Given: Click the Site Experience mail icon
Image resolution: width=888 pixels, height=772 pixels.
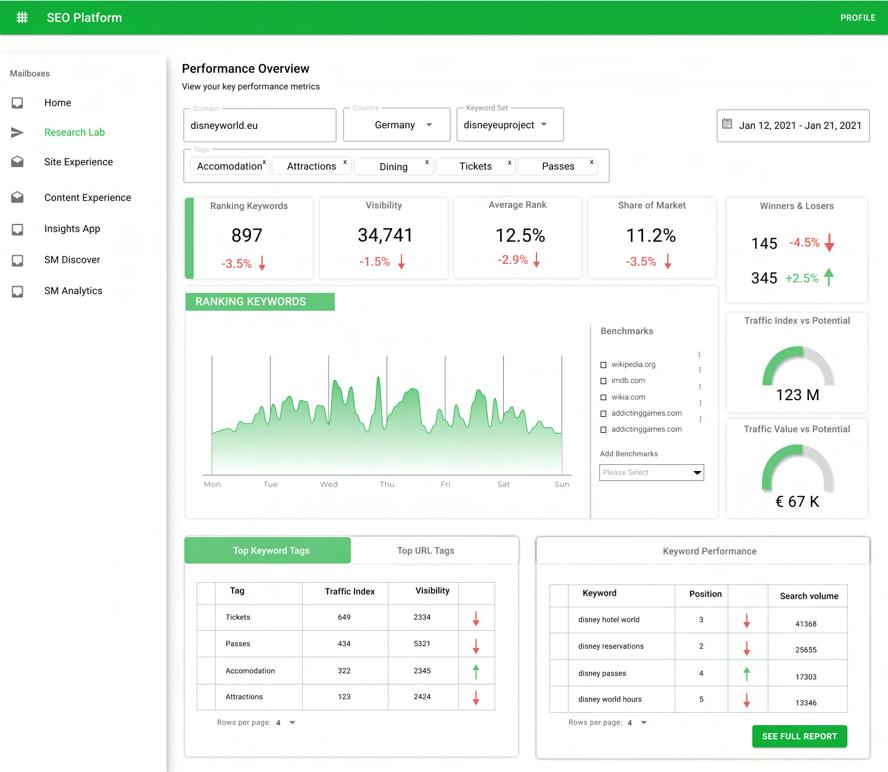Looking at the screenshot, I should tap(18, 161).
